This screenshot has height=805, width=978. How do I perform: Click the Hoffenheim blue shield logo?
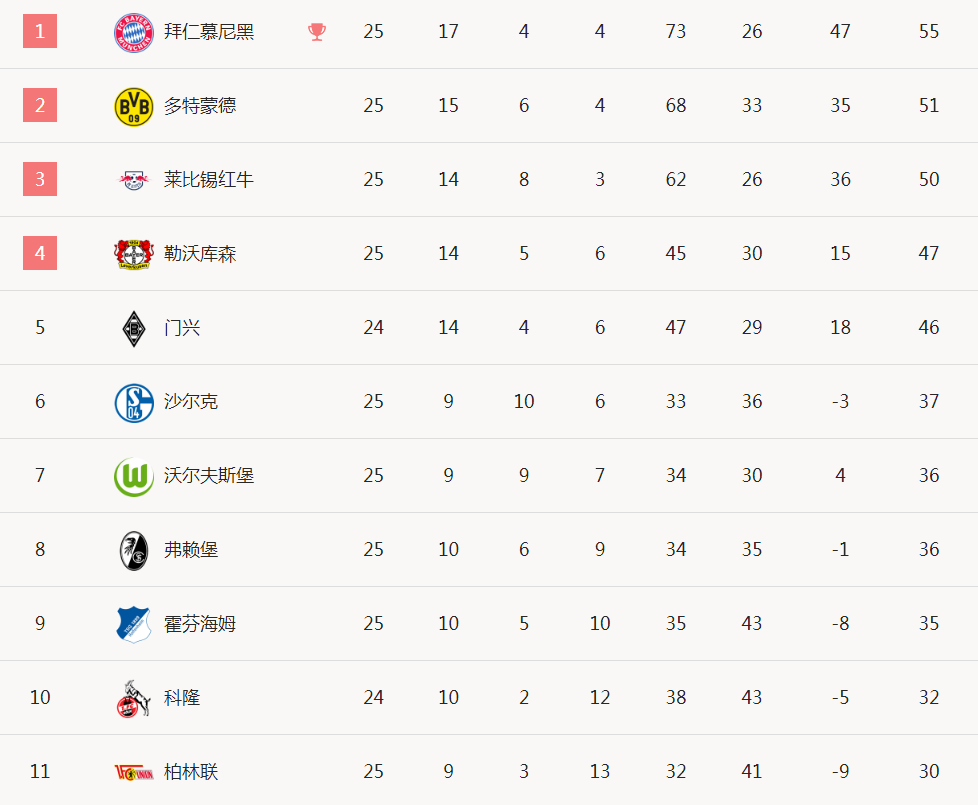point(133,625)
